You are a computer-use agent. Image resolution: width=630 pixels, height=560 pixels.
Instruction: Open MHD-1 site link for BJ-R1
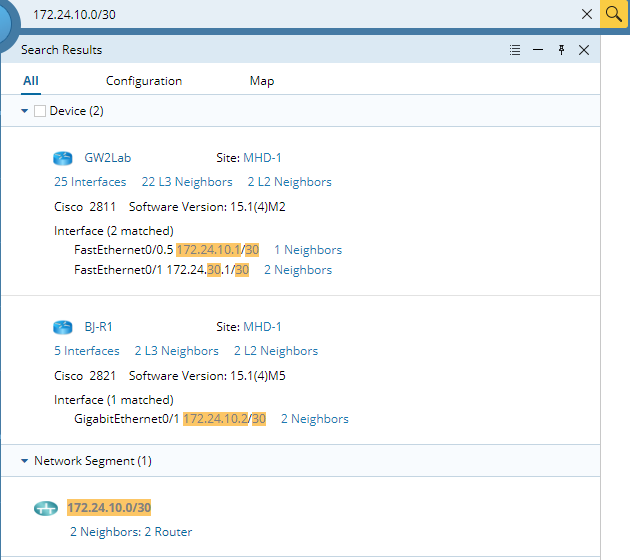pyautogui.click(x=262, y=327)
